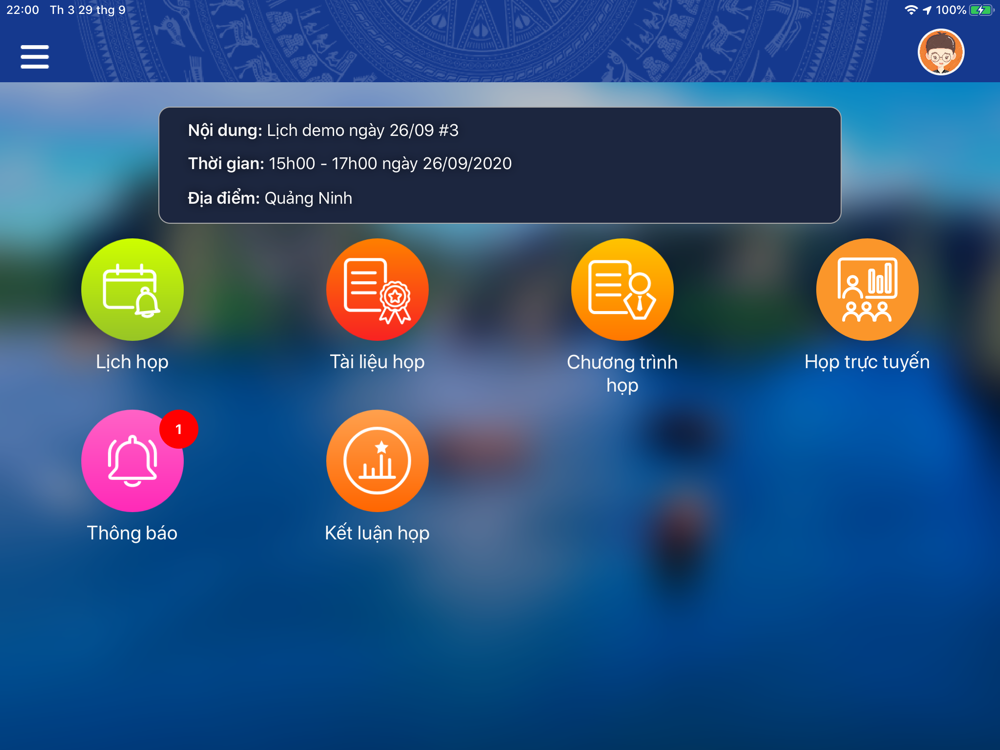
Task: Tap the battery indicator in status bar
Action: click(x=981, y=10)
